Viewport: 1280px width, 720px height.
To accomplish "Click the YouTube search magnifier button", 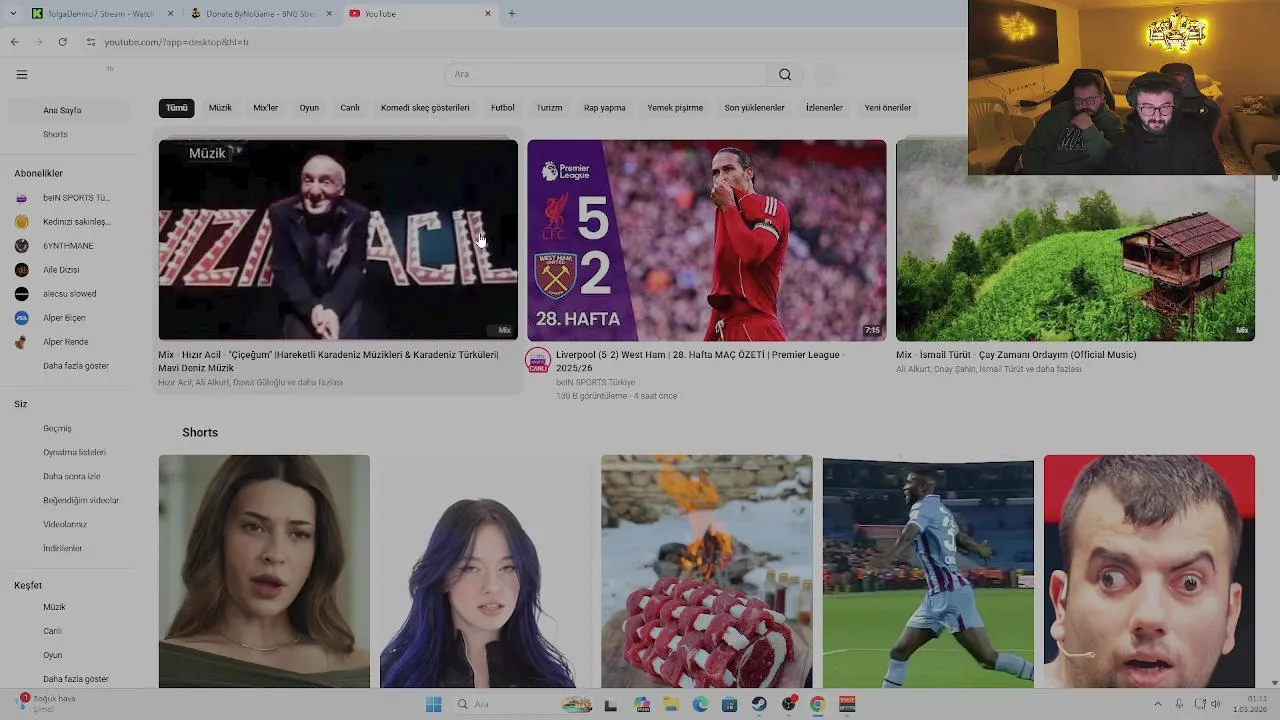I will pos(785,74).
